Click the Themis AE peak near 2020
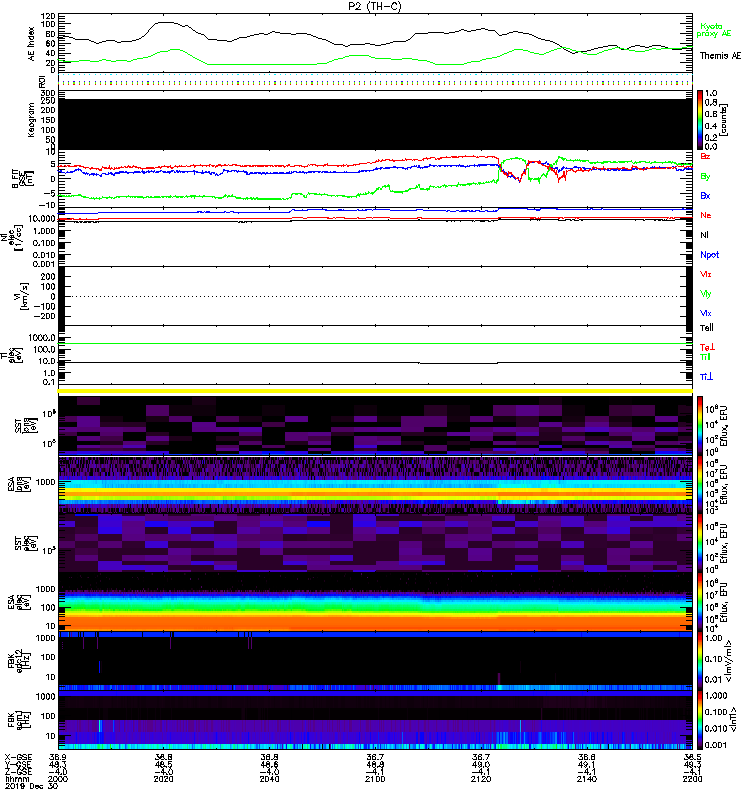Screen dimensions: 750x800 (164, 22)
